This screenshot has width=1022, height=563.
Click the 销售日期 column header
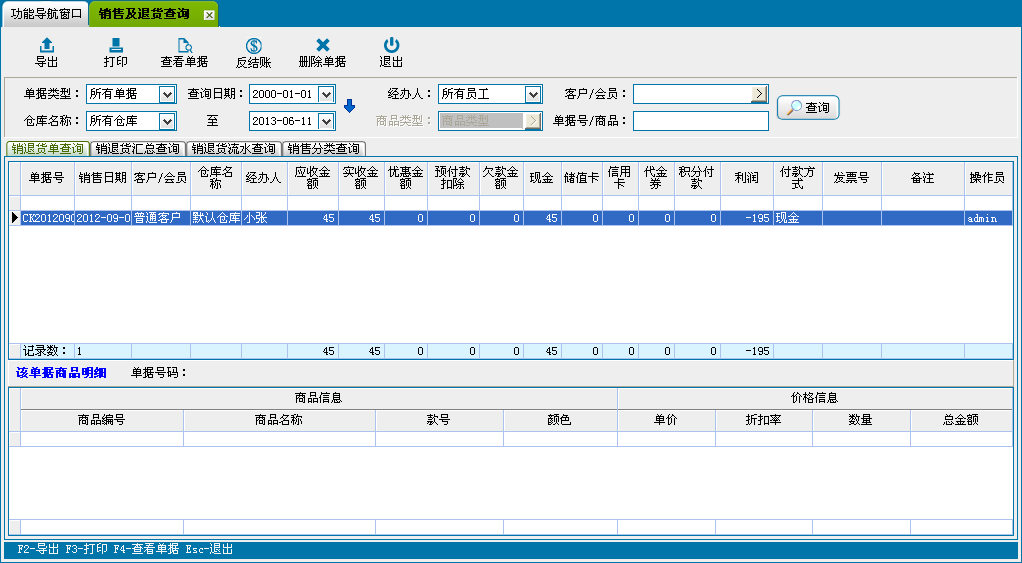pos(103,178)
